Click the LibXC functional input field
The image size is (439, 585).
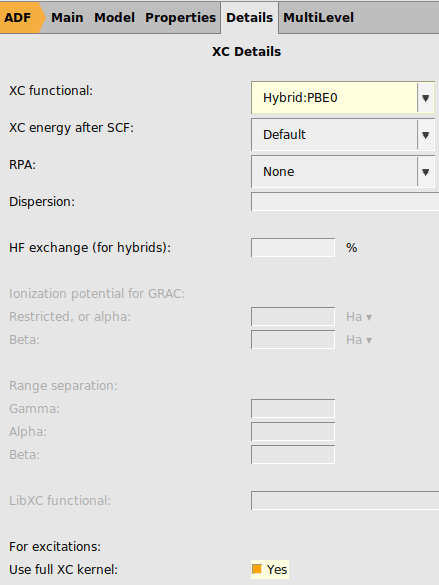coord(345,501)
